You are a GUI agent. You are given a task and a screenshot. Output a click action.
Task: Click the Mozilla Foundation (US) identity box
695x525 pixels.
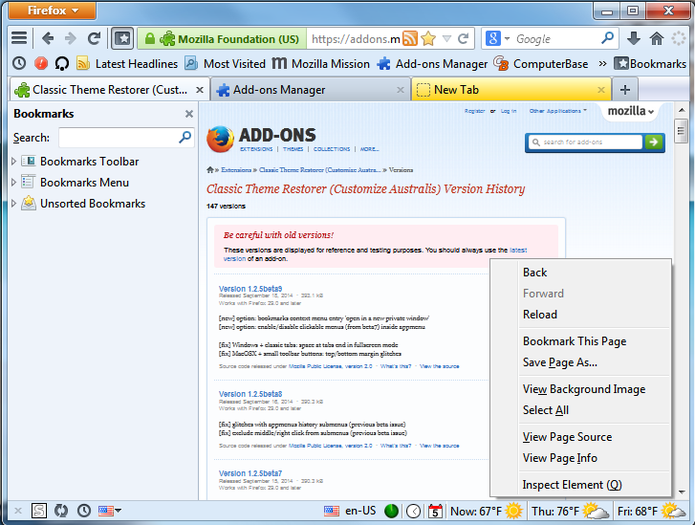click(x=222, y=39)
